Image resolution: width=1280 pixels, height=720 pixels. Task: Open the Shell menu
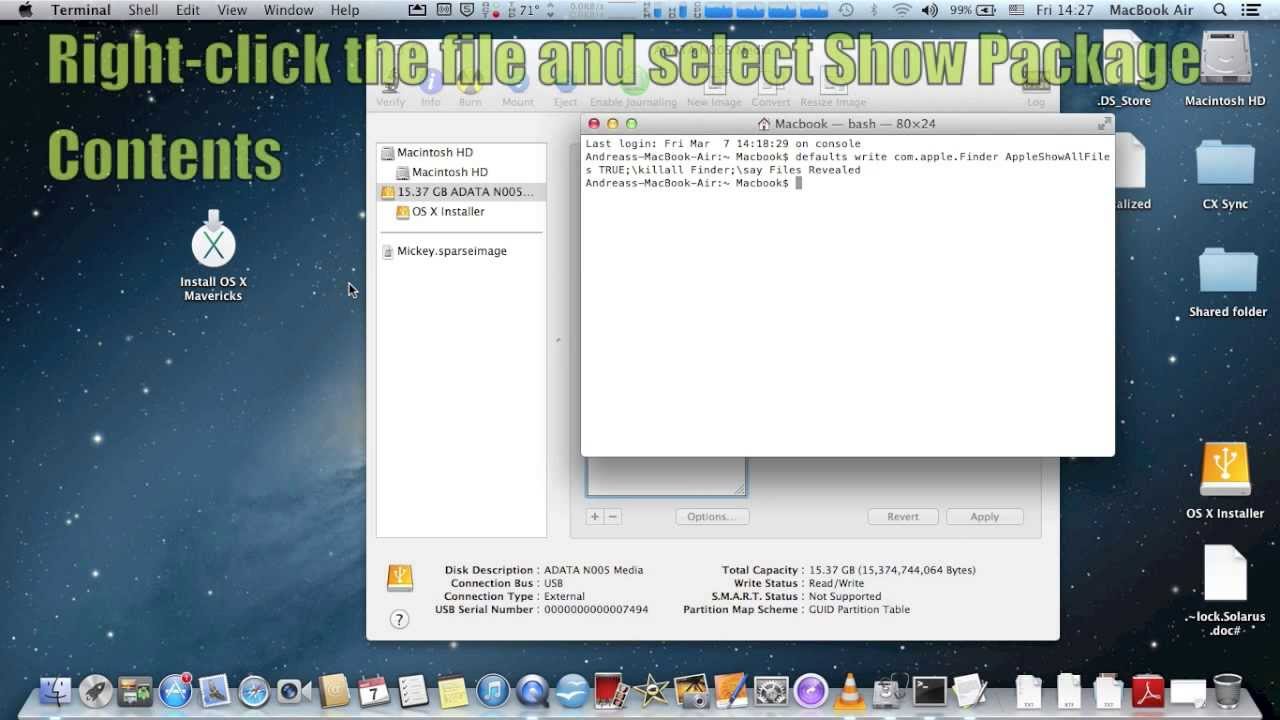click(x=143, y=10)
